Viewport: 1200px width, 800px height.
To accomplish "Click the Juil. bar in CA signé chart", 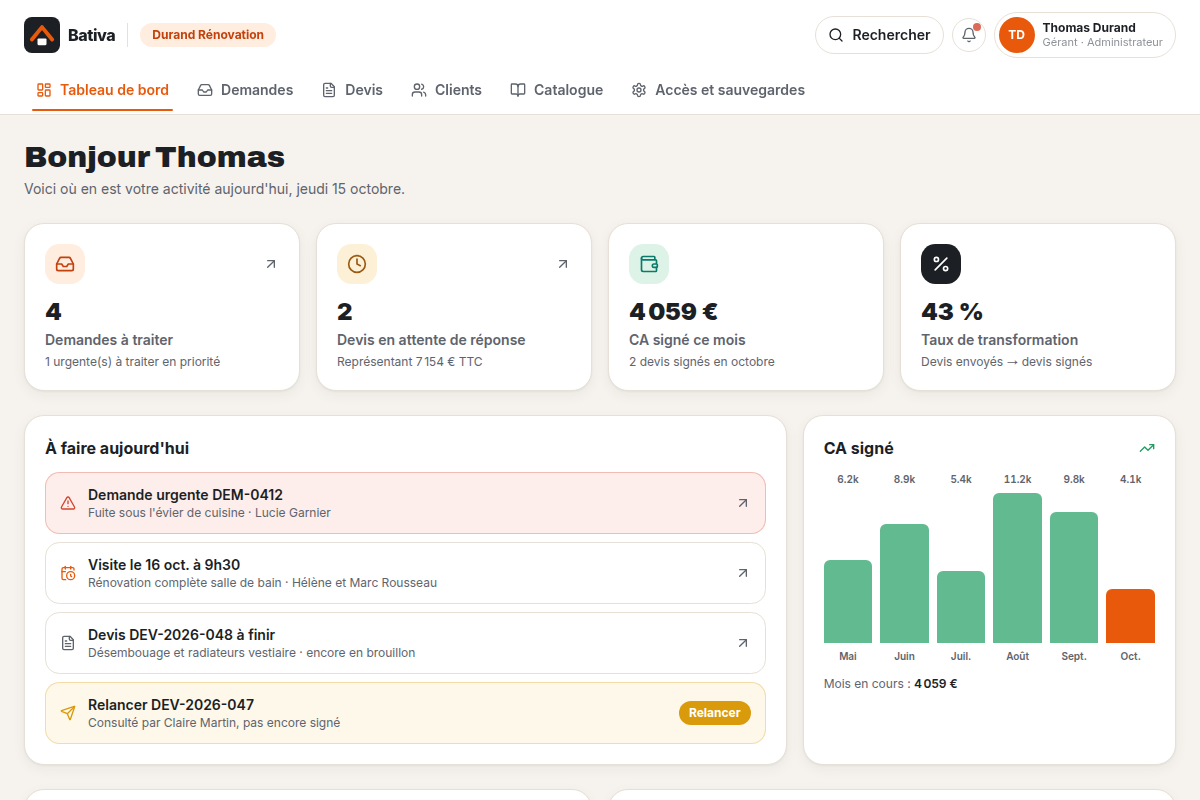I will coord(961,607).
